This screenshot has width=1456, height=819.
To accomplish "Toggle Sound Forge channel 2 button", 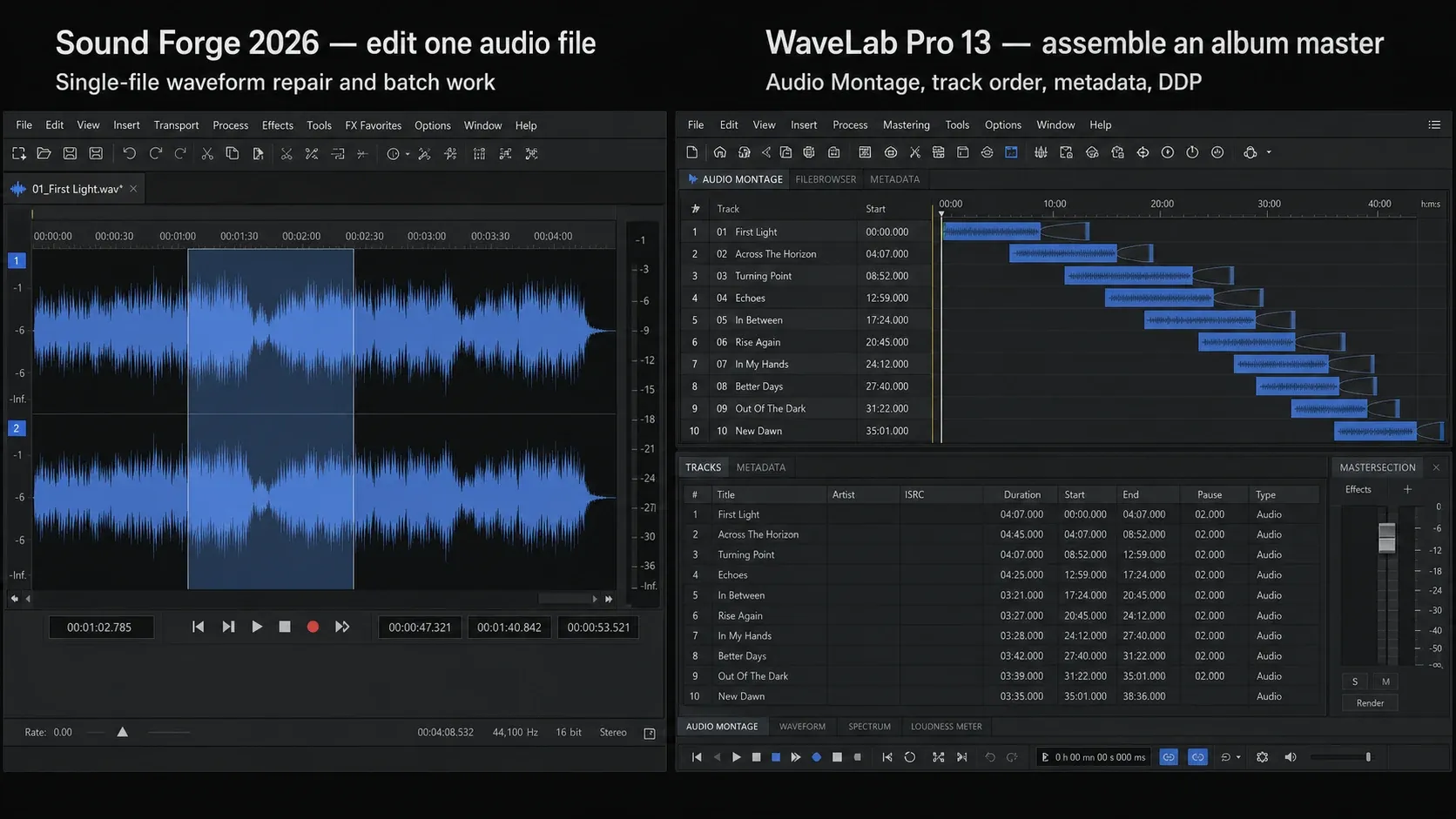I will tap(17, 428).
